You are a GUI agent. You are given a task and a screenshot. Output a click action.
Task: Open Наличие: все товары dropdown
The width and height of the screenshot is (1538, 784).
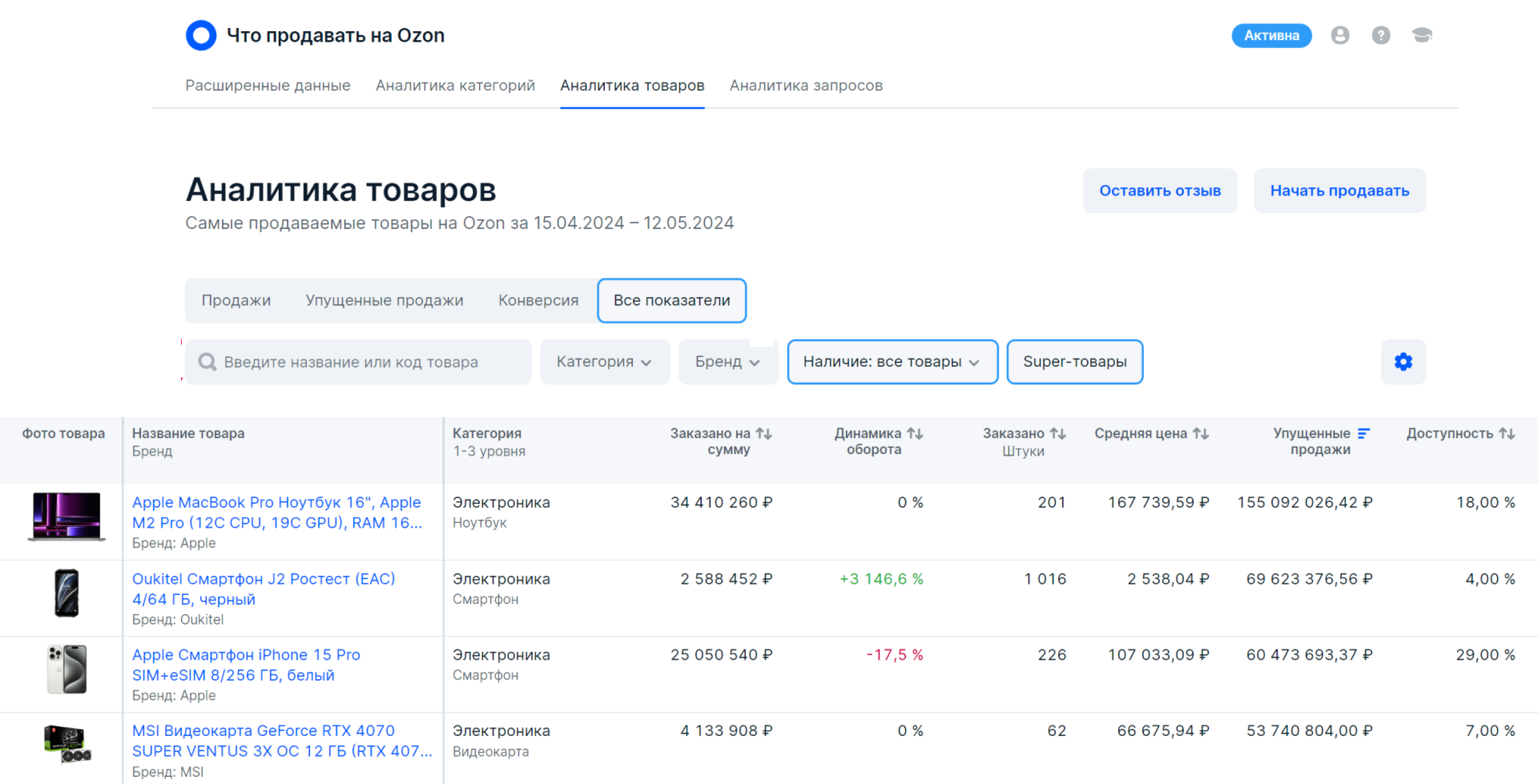click(x=892, y=362)
